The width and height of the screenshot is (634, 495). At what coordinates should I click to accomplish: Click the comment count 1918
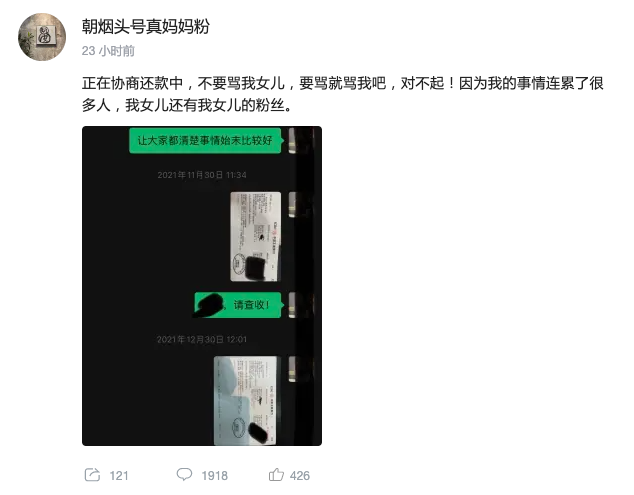(215, 476)
